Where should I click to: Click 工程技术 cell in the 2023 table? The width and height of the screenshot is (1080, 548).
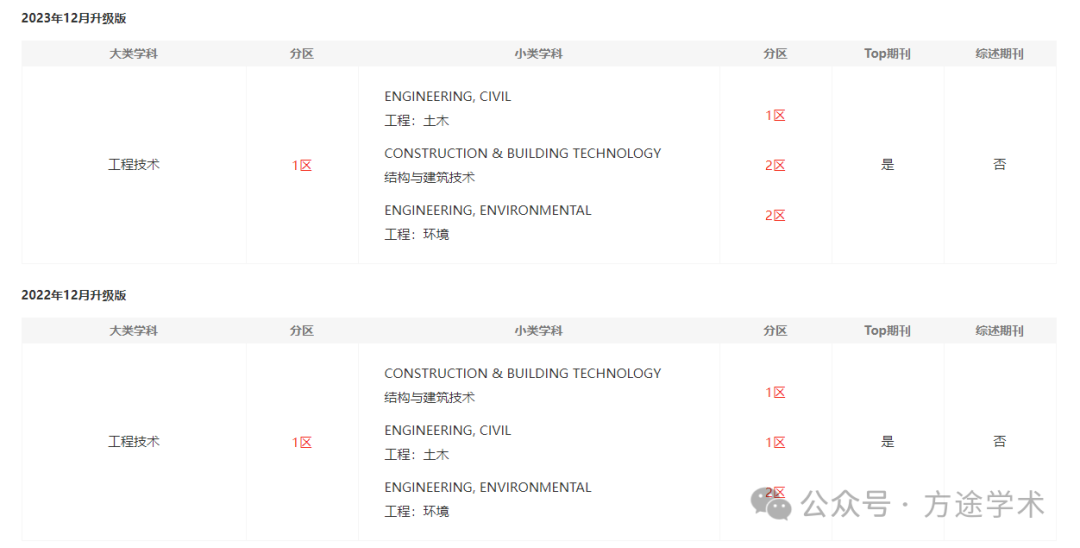pyautogui.click(x=134, y=165)
